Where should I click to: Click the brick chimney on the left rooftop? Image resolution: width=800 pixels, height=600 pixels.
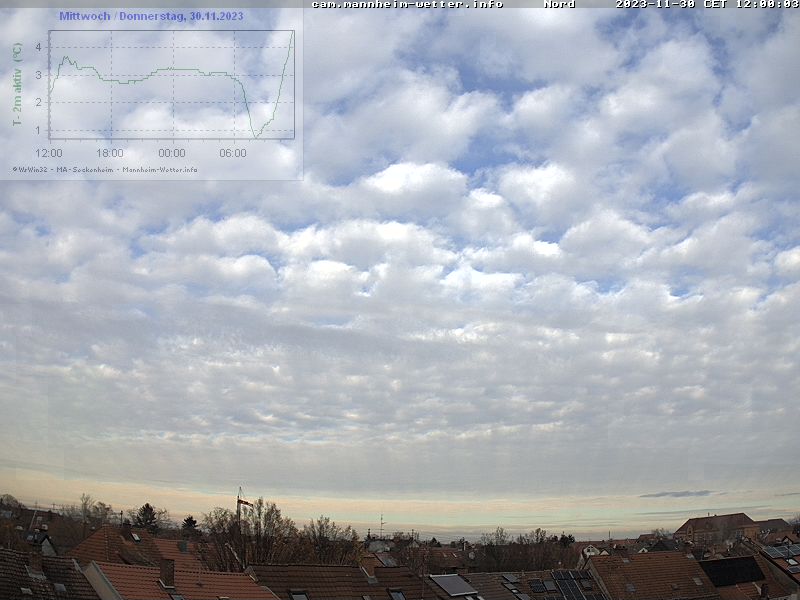166,572
